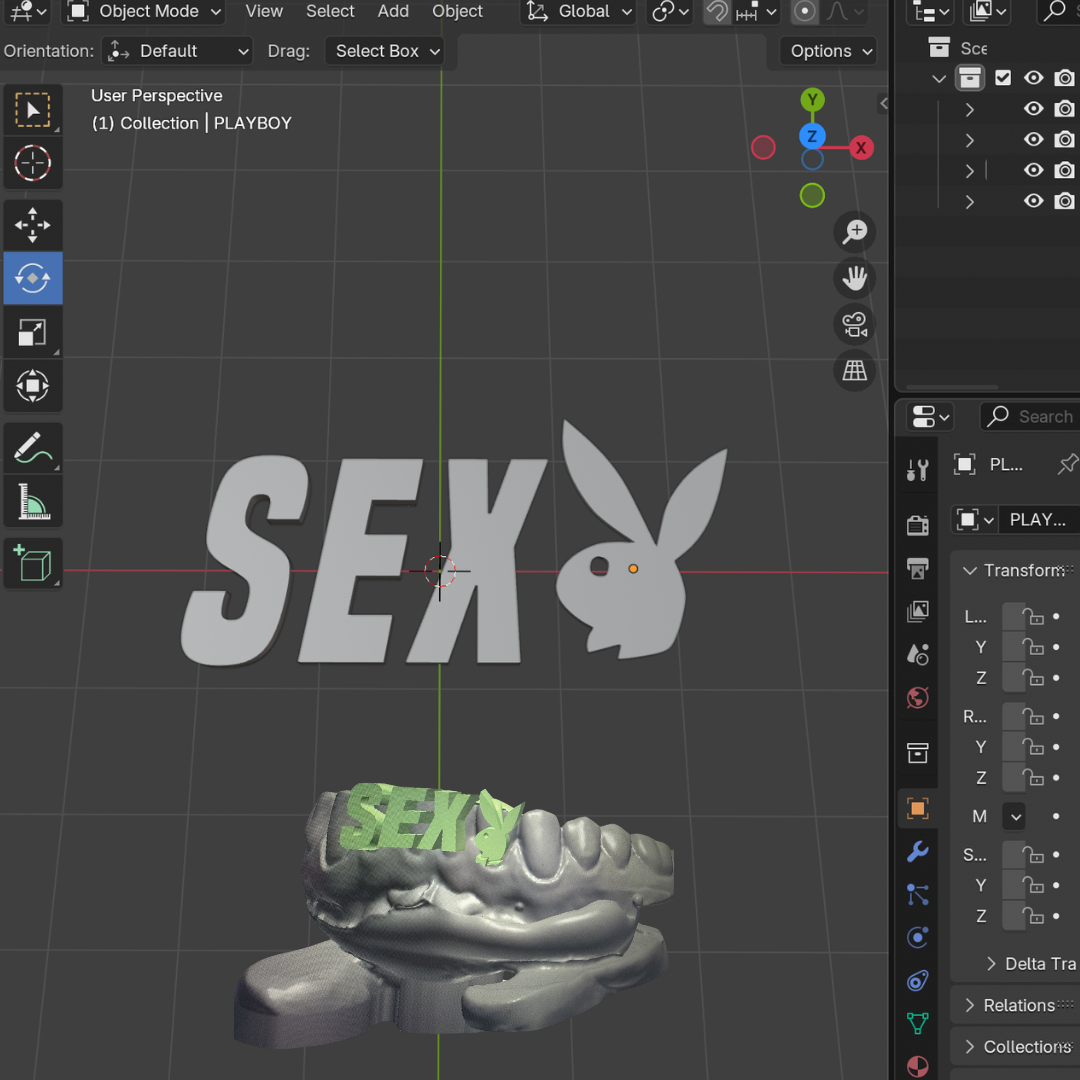Select the Add Cube tool

32,563
